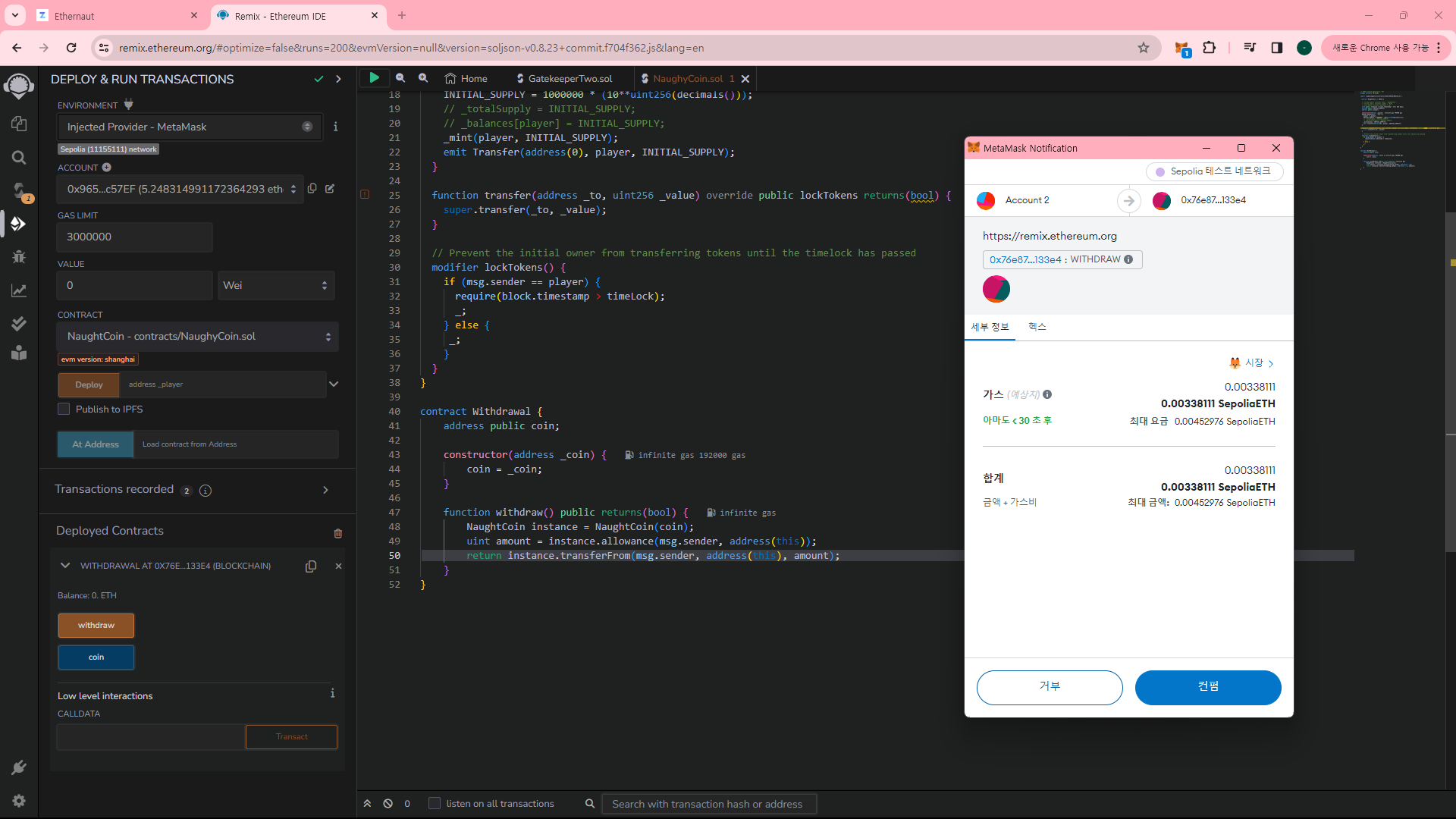Click the At Address button

[96, 444]
